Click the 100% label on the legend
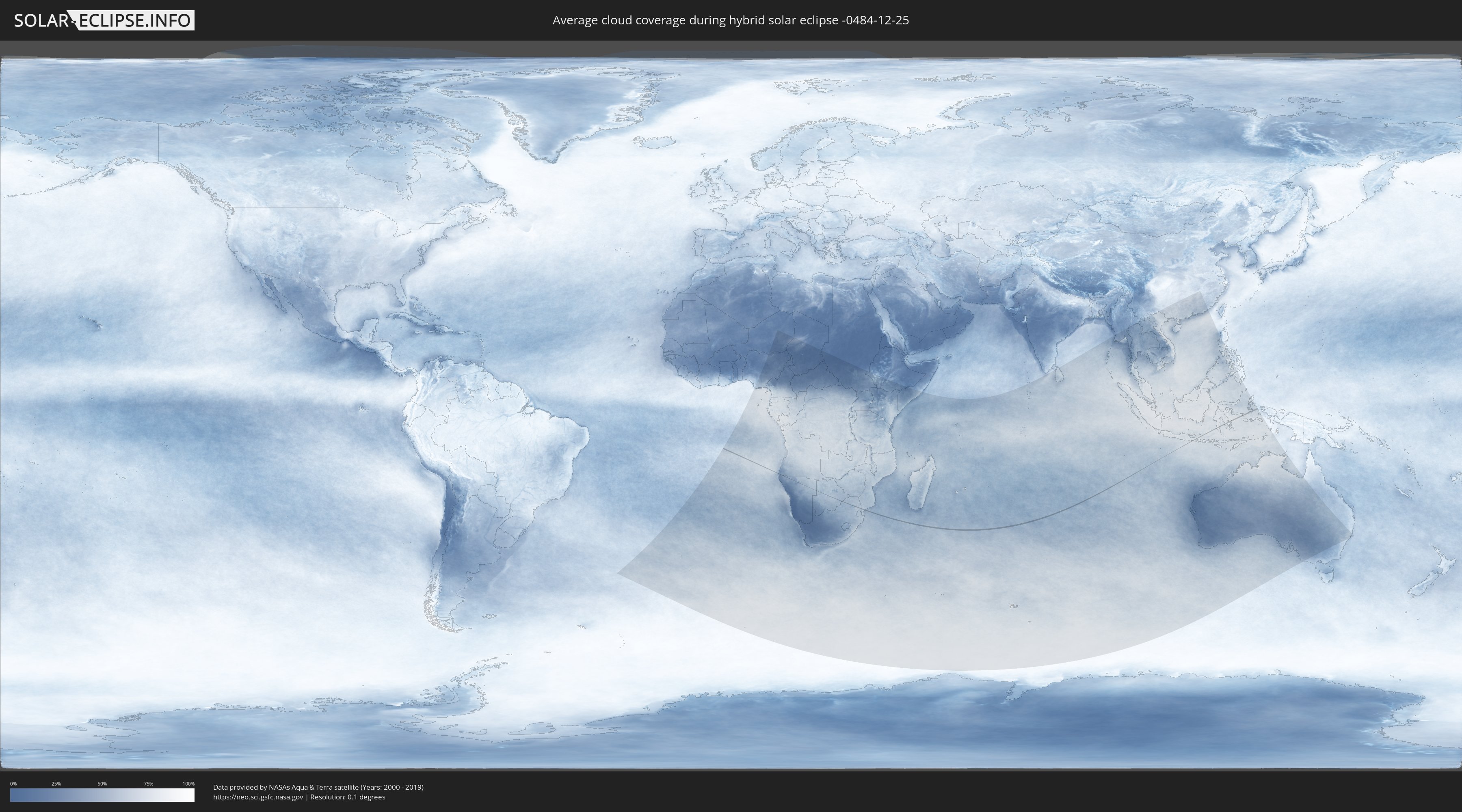 [x=188, y=784]
